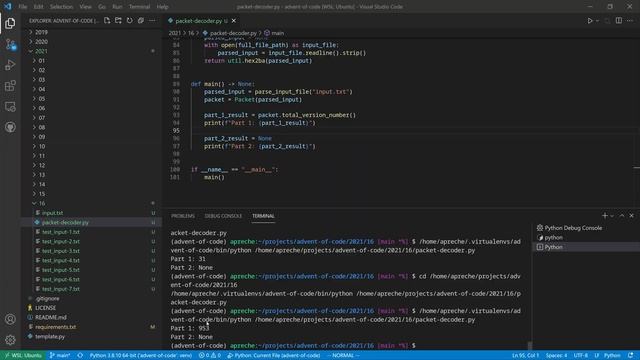Collapse all folders in Explorer

click(x=141, y=20)
